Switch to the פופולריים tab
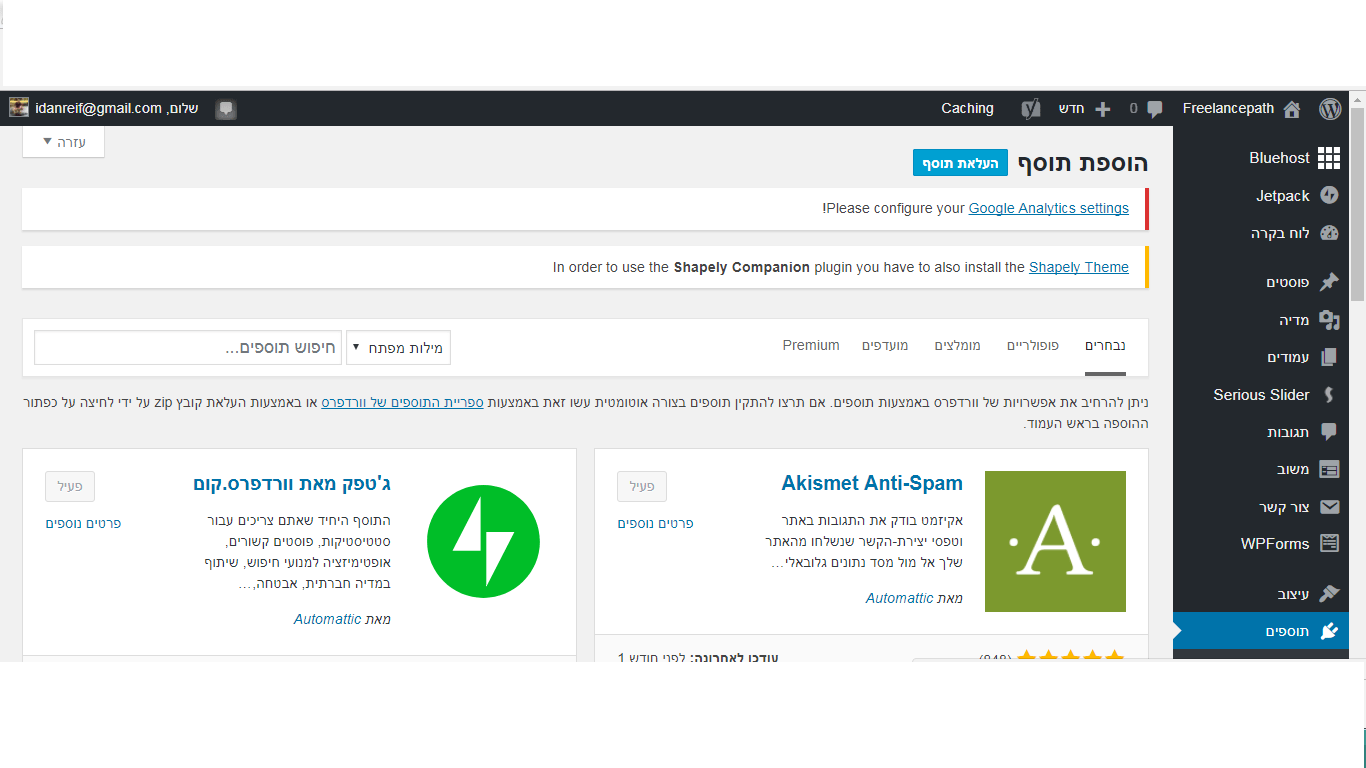This screenshot has height=768, width=1366. (1033, 346)
